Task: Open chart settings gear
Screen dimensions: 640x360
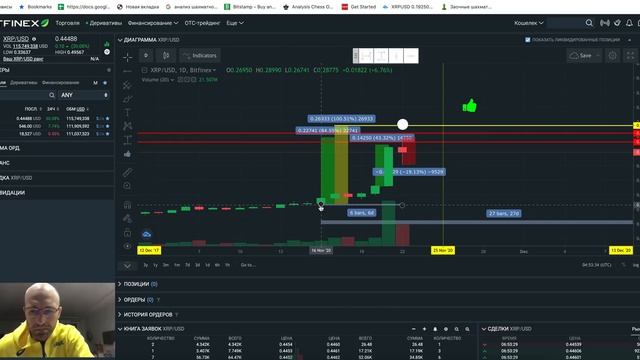Action: click(x=612, y=56)
